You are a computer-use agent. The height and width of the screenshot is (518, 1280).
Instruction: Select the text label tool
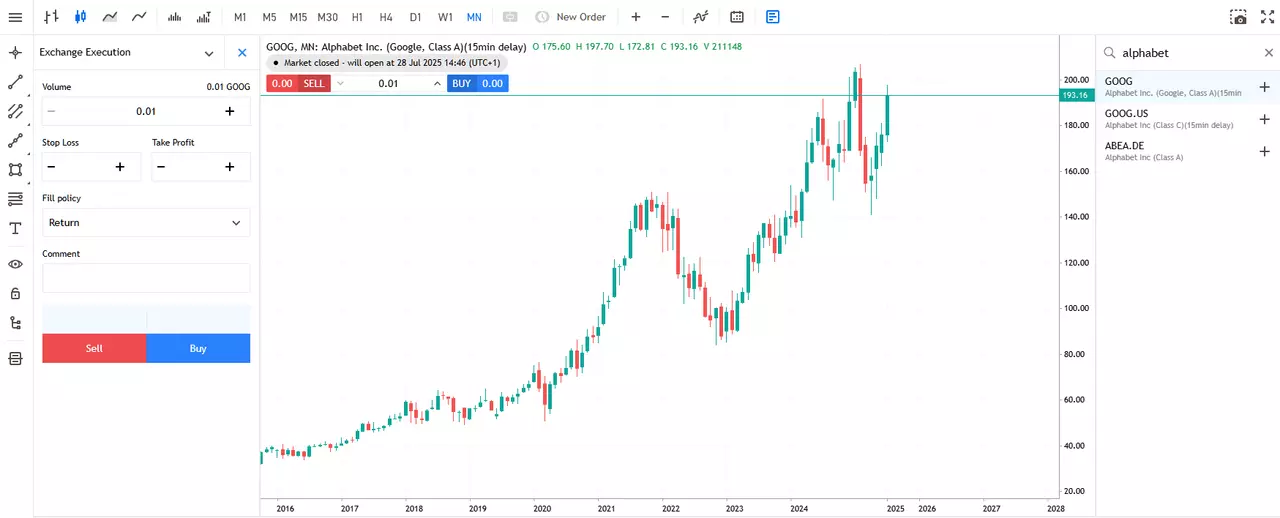[15, 228]
